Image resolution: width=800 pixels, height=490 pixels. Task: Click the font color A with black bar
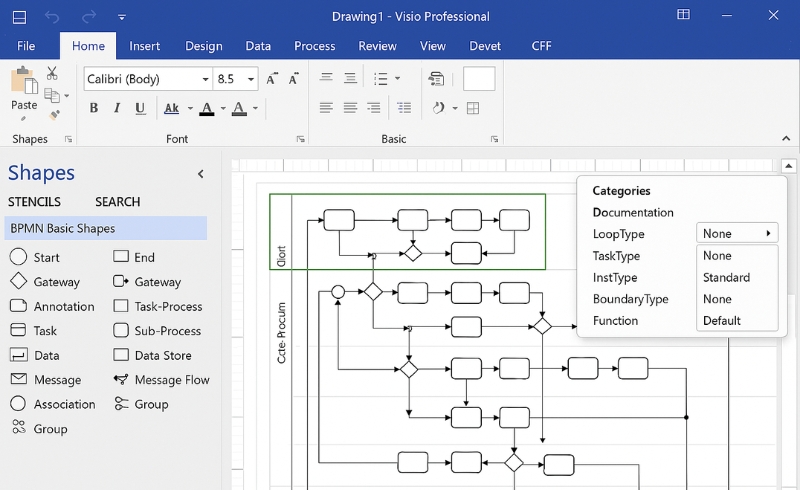pyautogui.click(x=207, y=108)
